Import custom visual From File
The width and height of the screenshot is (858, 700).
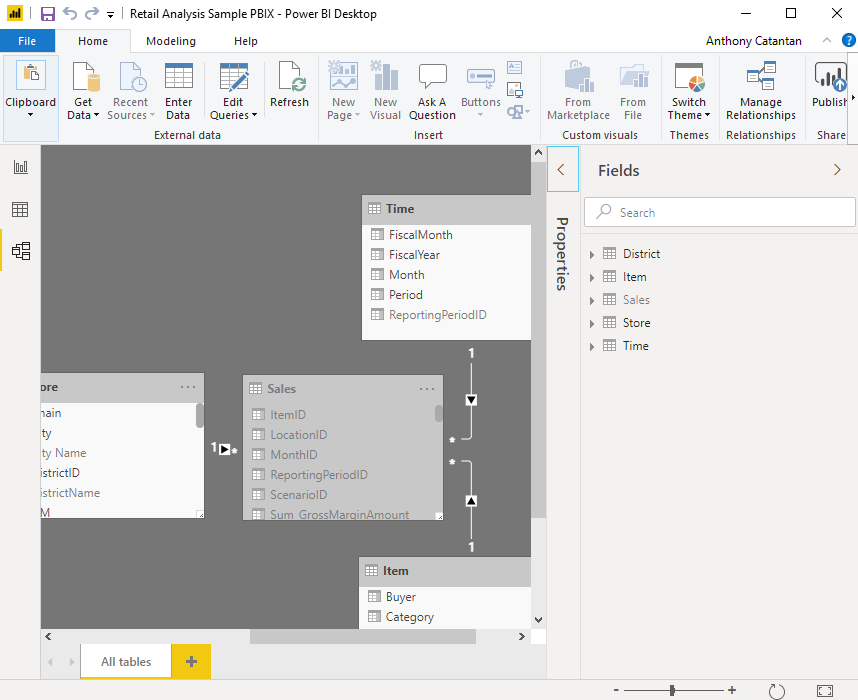tap(633, 91)
